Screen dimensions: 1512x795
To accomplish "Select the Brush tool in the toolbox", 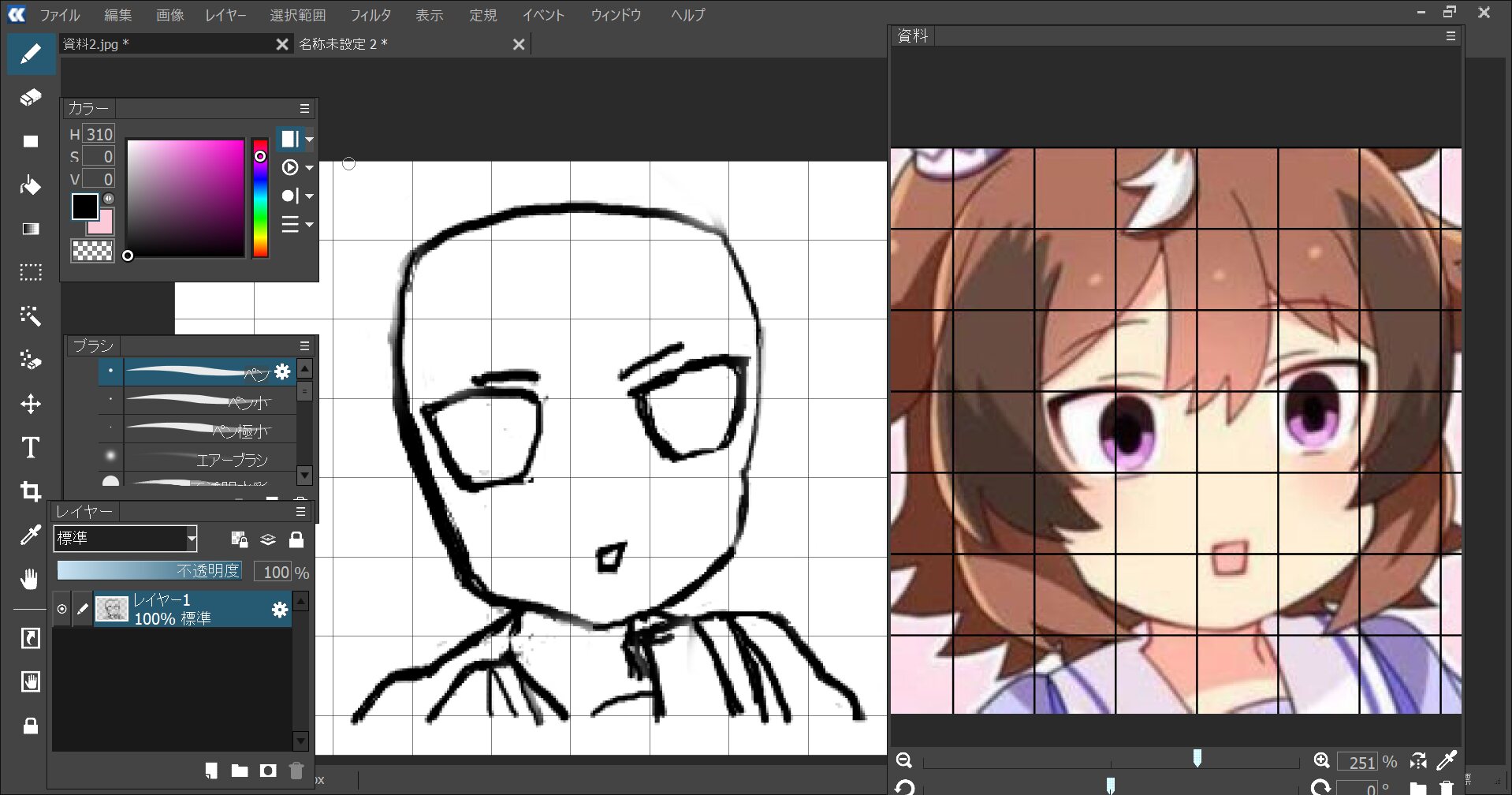I will pyautogui.click(x=30, y=54).
